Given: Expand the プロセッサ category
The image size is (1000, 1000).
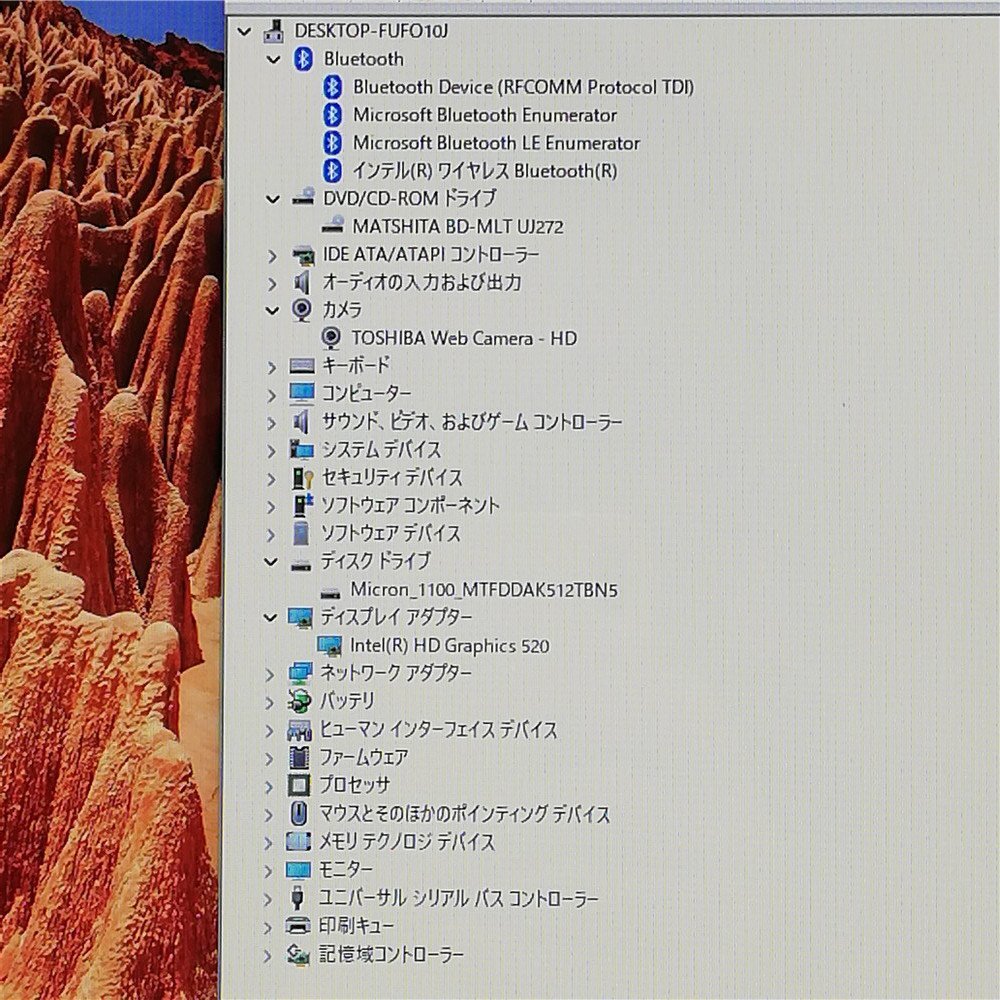Looking at the screenshot, I should 269,787.
